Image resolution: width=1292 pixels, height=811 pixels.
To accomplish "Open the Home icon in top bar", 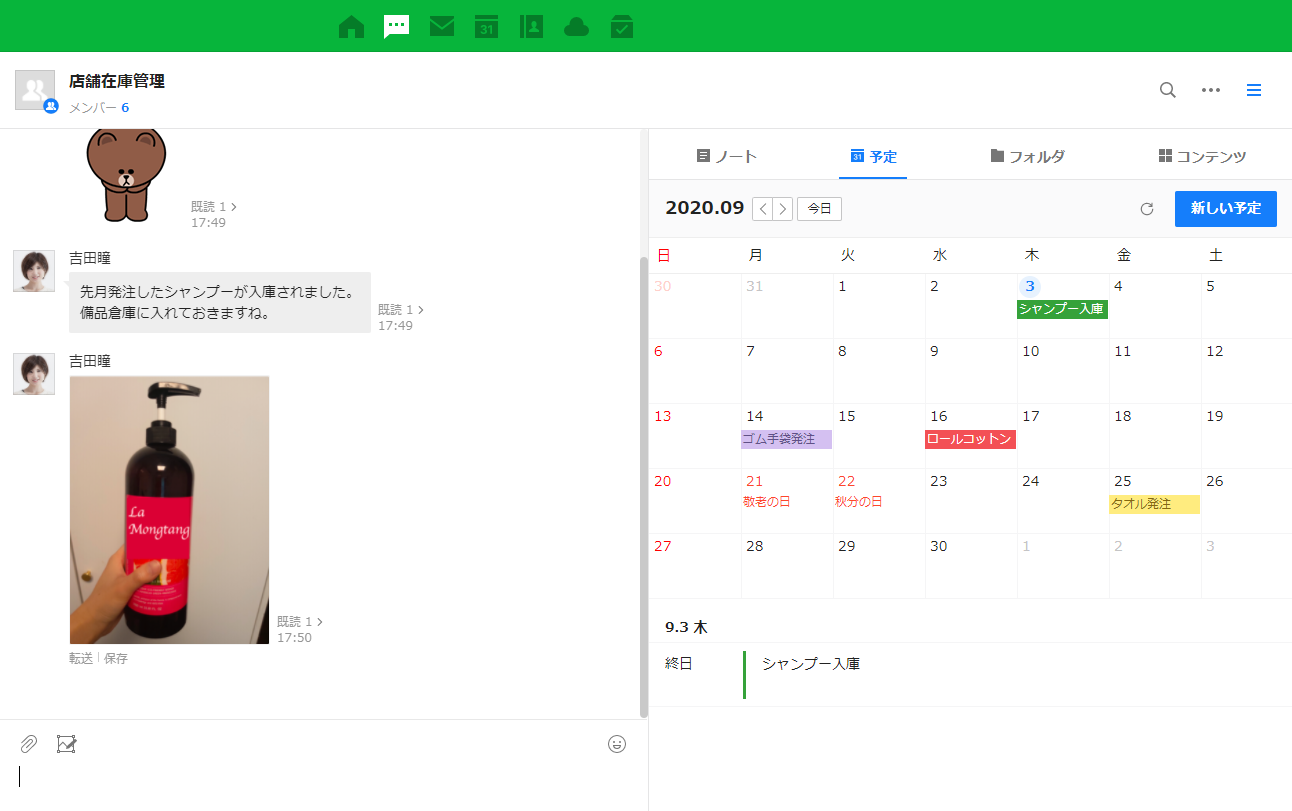I will click(351, 27).
